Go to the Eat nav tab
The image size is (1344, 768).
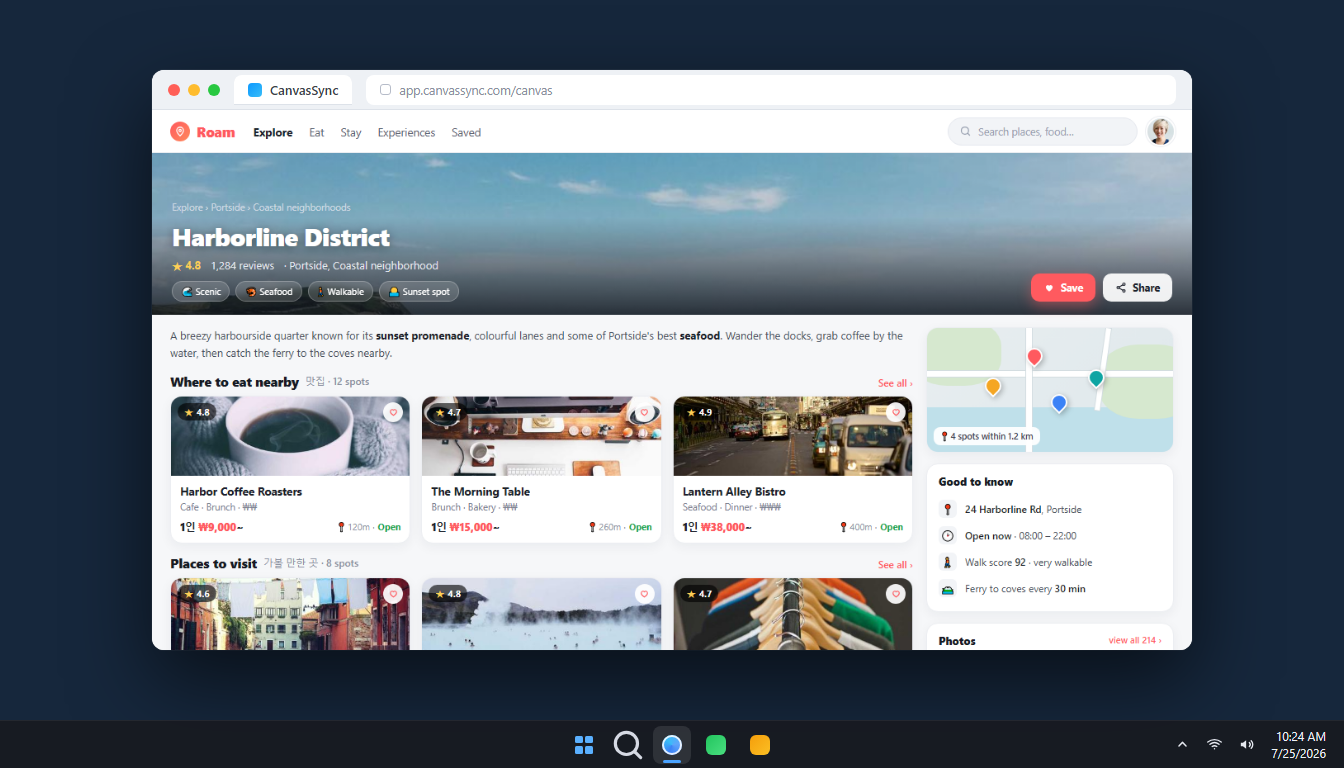(x=317, y=132)
